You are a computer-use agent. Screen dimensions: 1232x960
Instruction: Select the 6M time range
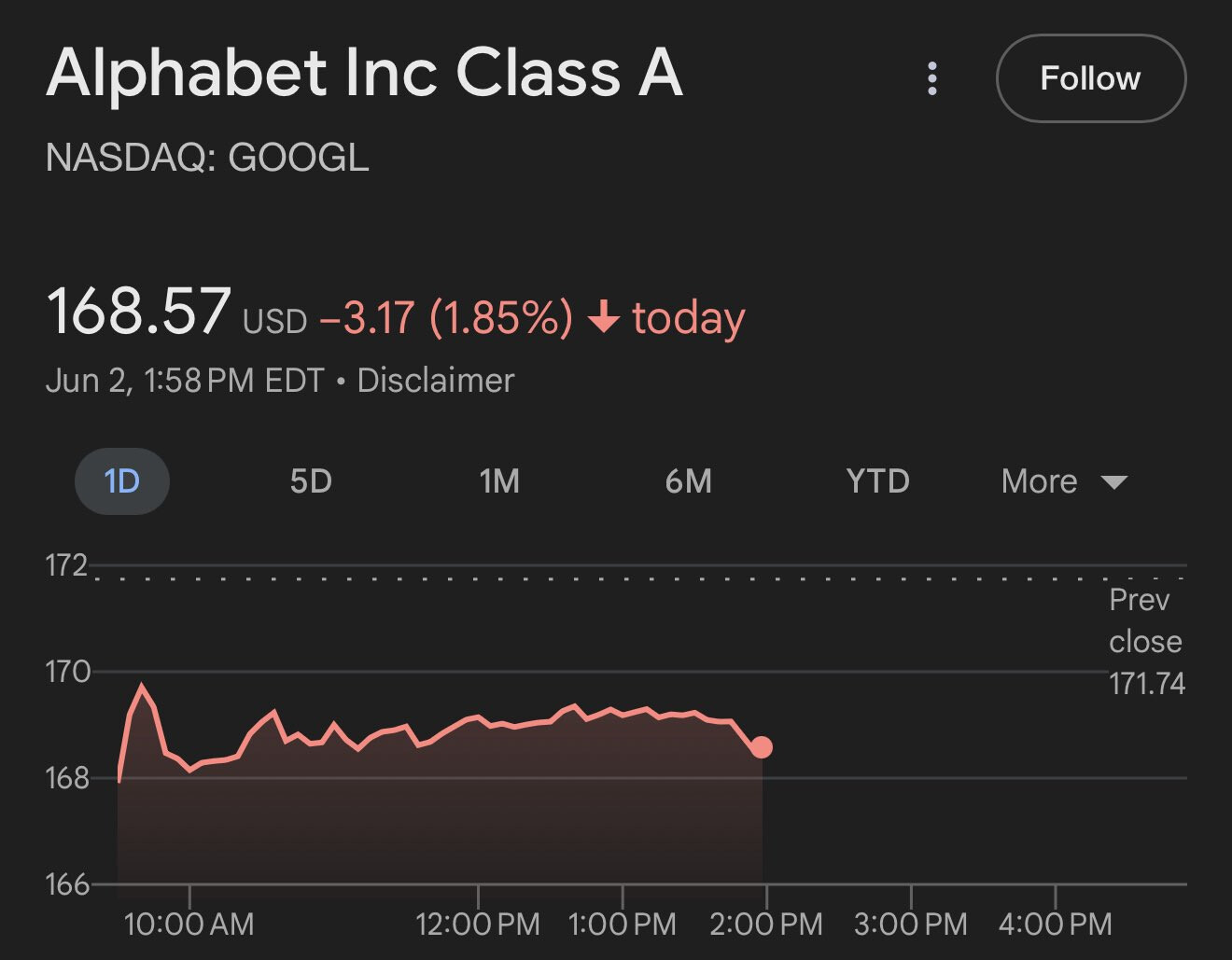pyautogui.click(x=689, y=481)
